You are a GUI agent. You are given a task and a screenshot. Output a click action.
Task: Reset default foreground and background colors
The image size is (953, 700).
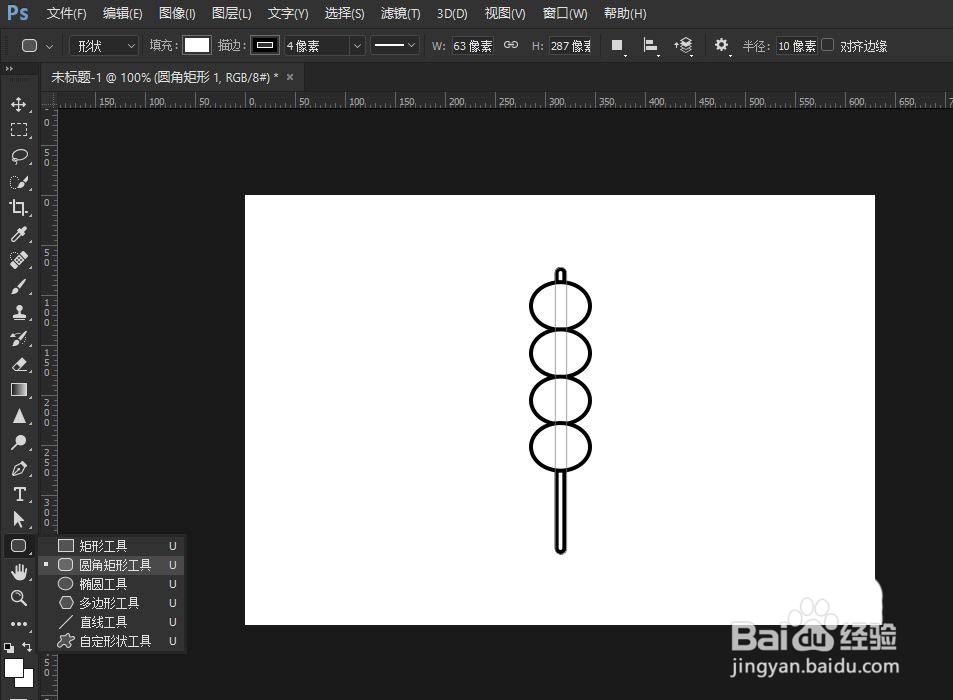[x=9, y=647]
